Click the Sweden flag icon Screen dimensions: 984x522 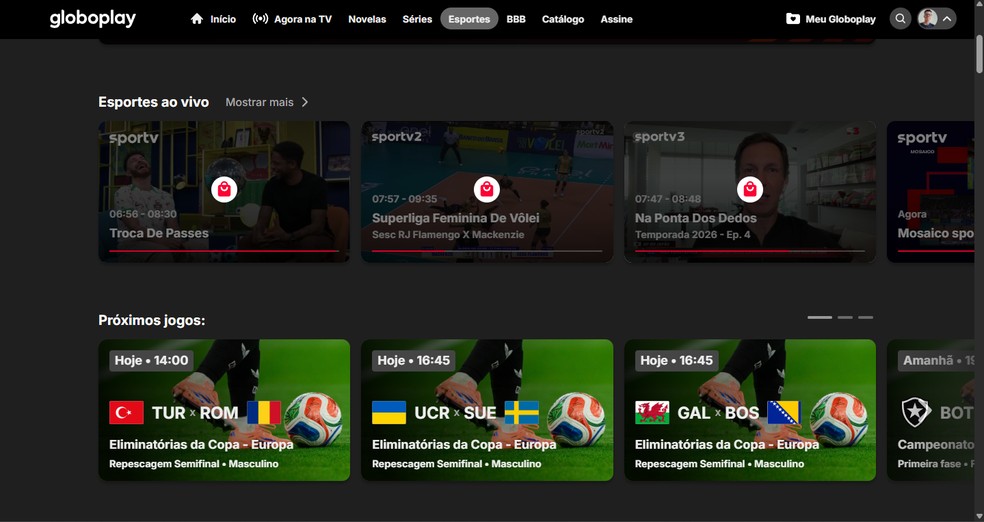point(521,413)
